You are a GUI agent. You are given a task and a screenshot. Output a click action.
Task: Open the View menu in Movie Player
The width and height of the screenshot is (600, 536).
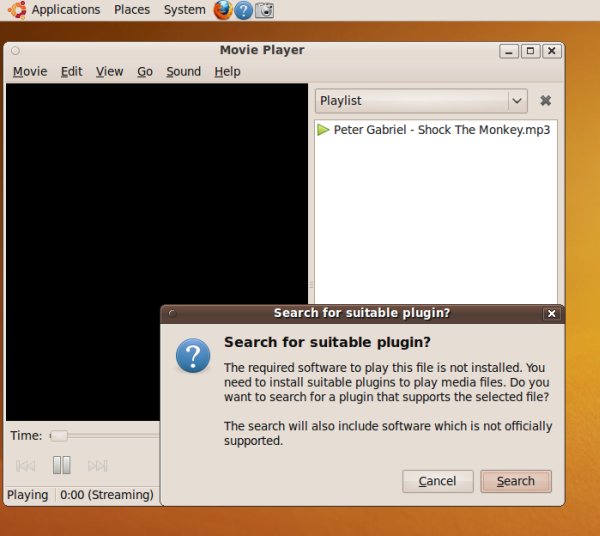point(109,72)
